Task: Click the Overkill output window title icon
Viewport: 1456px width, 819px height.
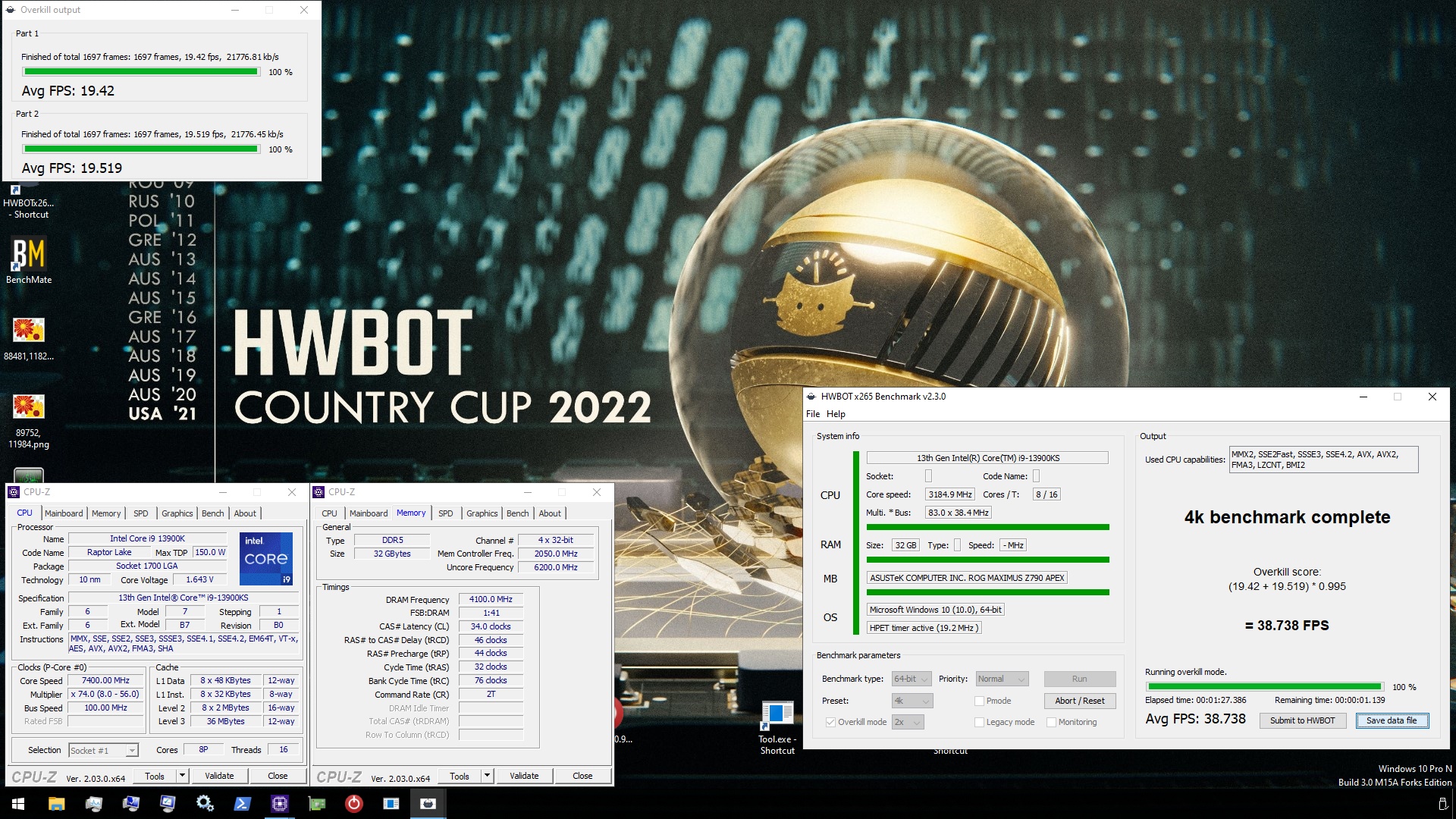Action: coord(11,10)
